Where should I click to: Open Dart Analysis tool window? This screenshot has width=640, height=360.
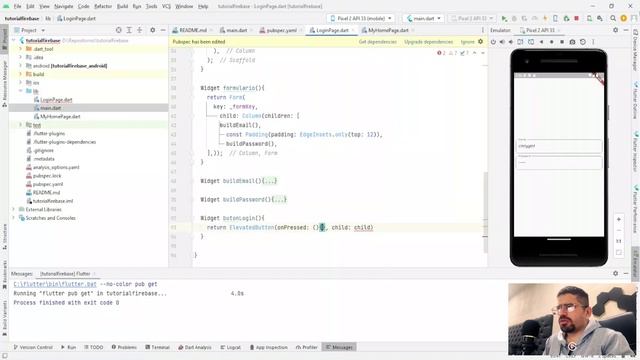(x=195, y=347)
